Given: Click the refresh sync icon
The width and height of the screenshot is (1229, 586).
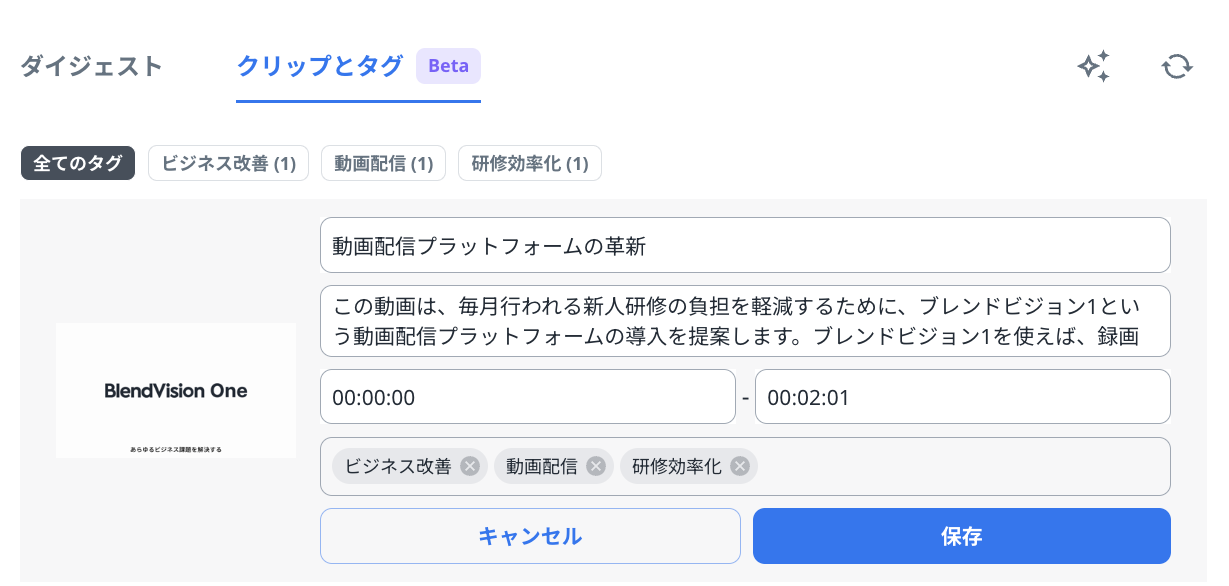Looking at the screenshot, I should point(1177,66).
